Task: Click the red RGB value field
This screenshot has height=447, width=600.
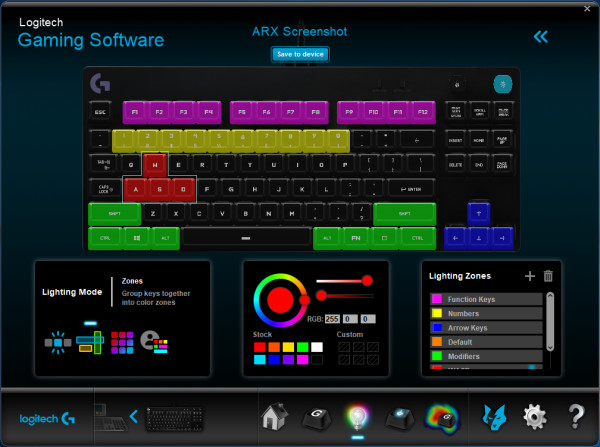Action: 332,319
